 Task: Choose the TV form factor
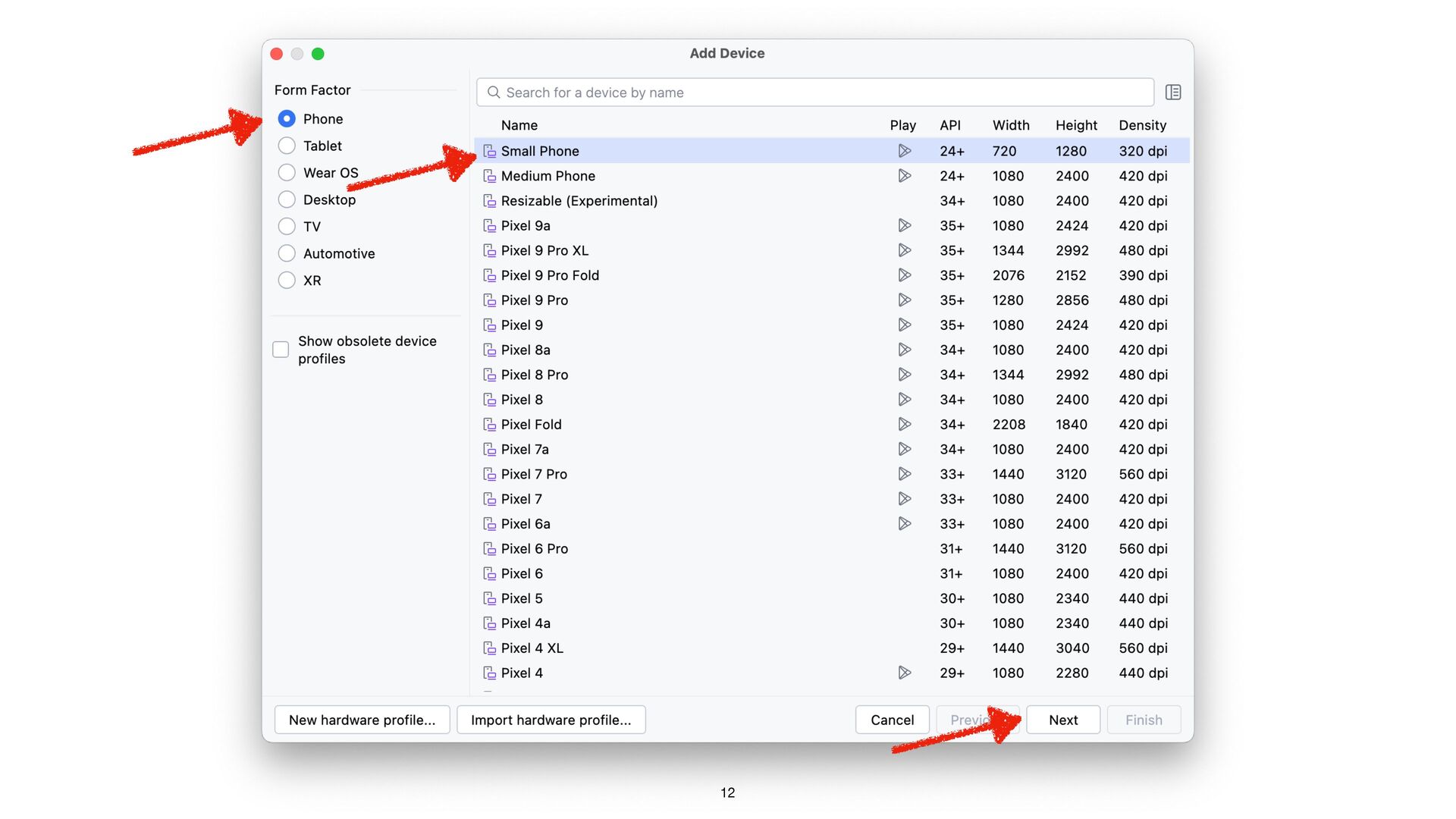pos(287,227)
